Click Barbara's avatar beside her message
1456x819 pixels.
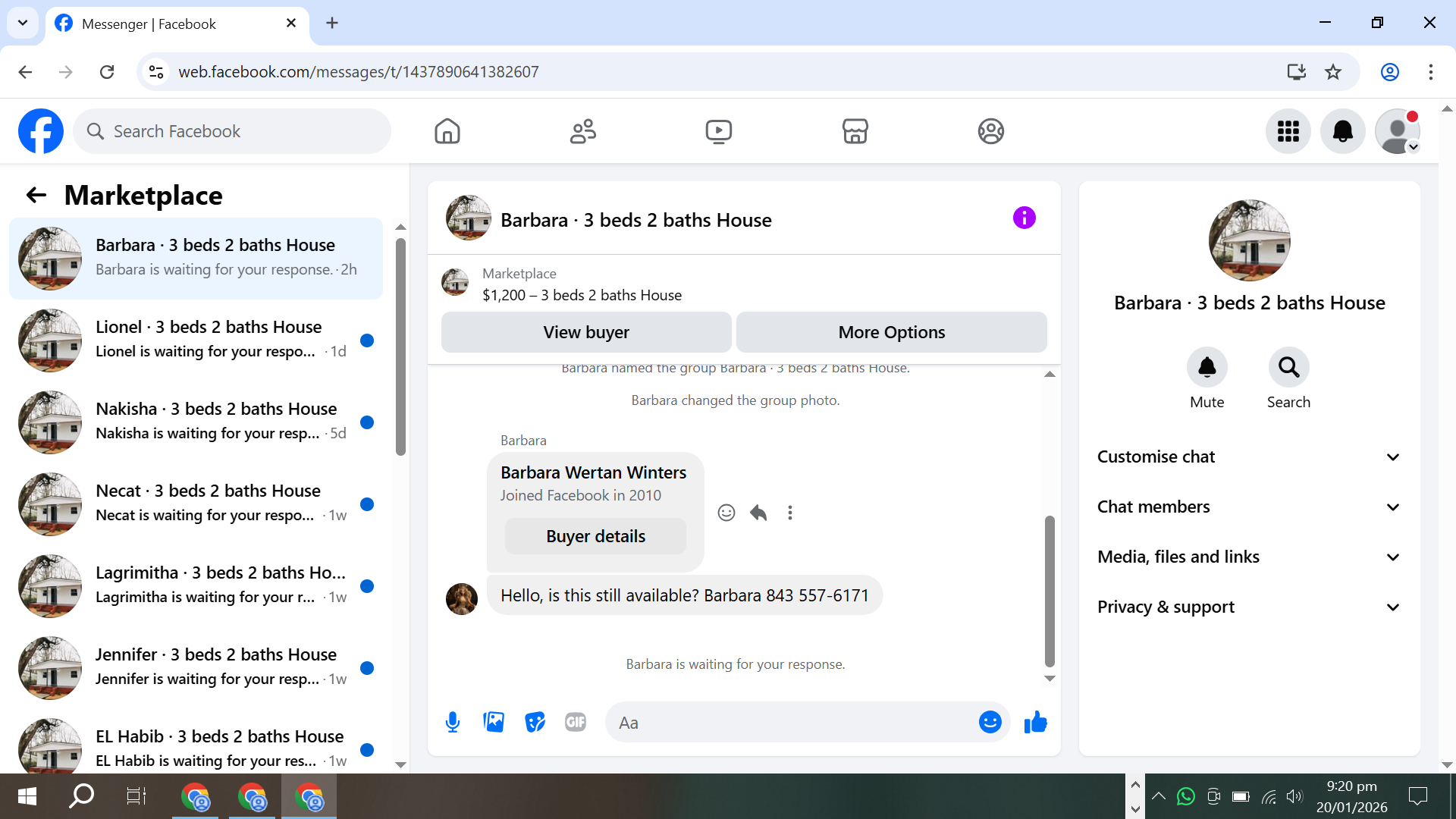(x=461, y=598)
